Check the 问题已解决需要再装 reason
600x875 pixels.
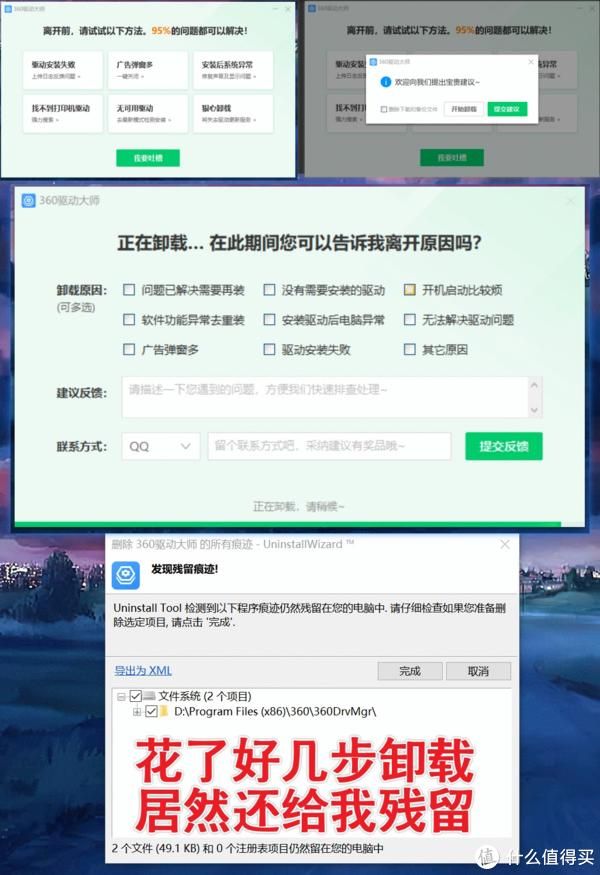pos(129,291)
